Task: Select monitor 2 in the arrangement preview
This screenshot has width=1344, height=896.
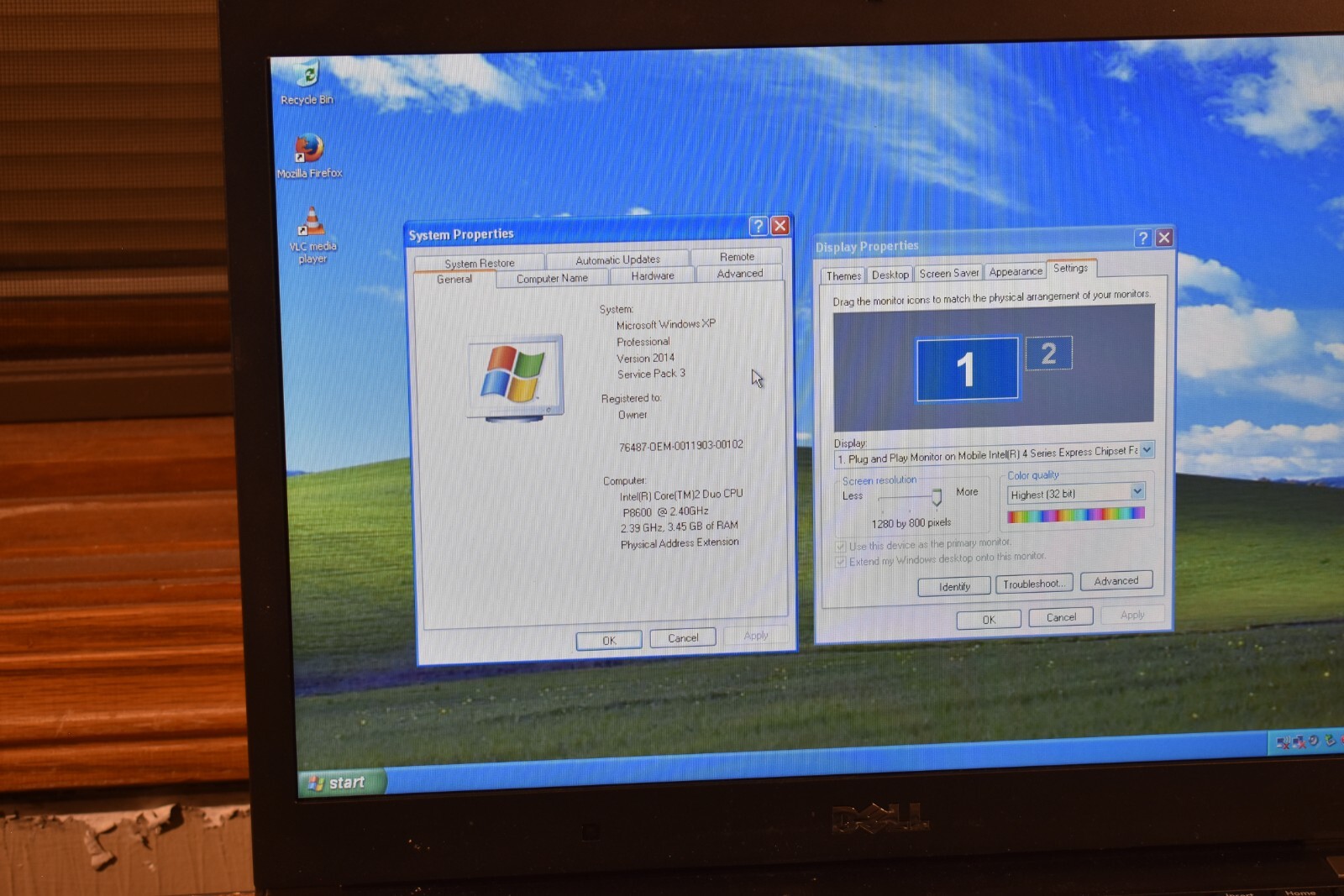Action: pos(1048,353)
